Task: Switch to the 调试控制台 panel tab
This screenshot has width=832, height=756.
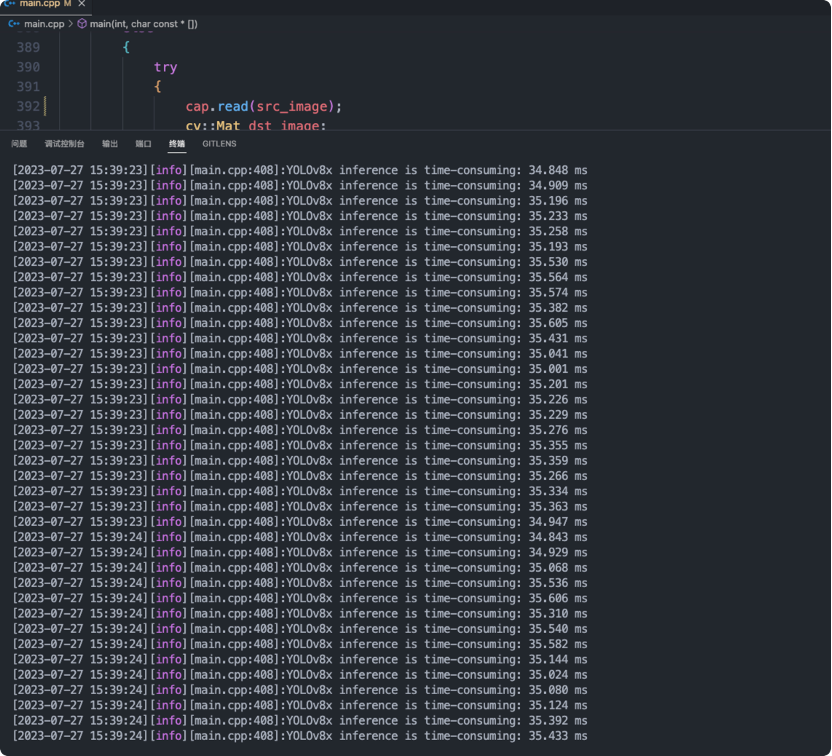Action: (64, 144)
